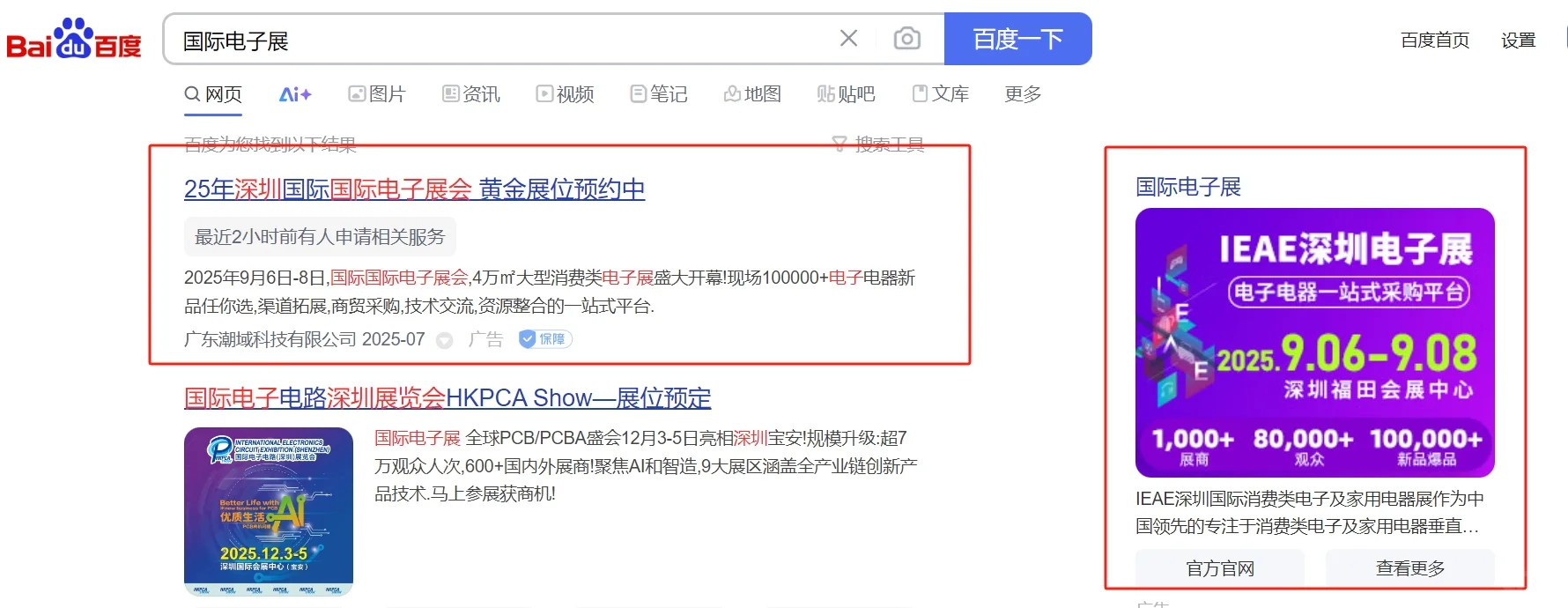Open HKPCA exhibition thumbnail image
This screenshot has width=1568, height=608.
tap(269, 512)
